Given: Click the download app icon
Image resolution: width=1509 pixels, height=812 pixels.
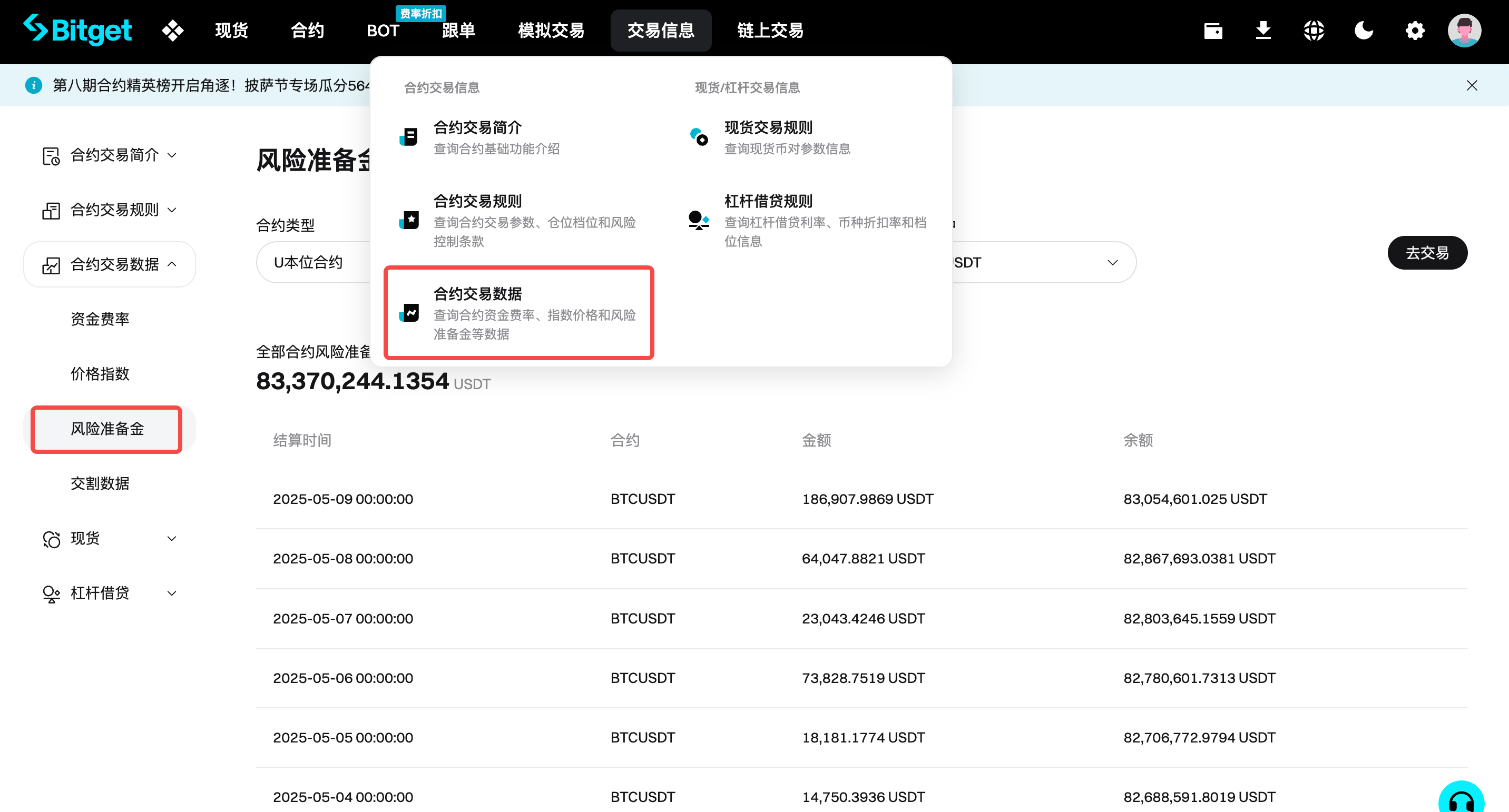Looking at the screenshot, I should pyautogui.click(x=1263, y=31).
